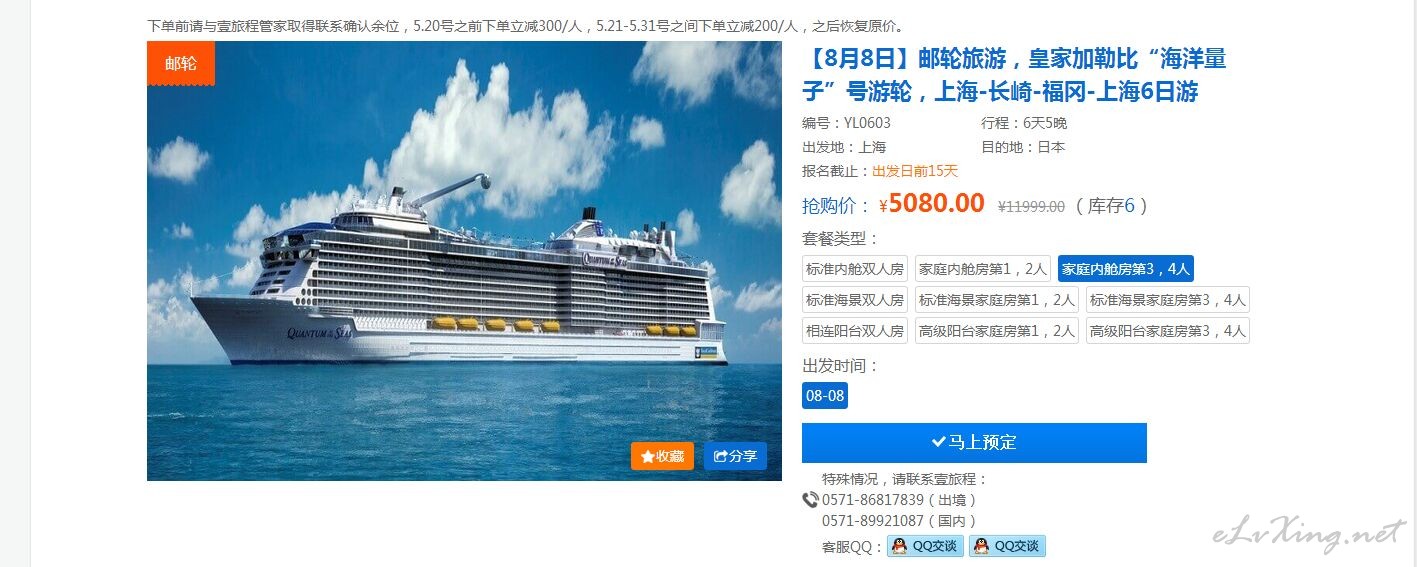1417x567 pixels.
Task: Click the share icon on 分享 button
Action: [720, 456]
